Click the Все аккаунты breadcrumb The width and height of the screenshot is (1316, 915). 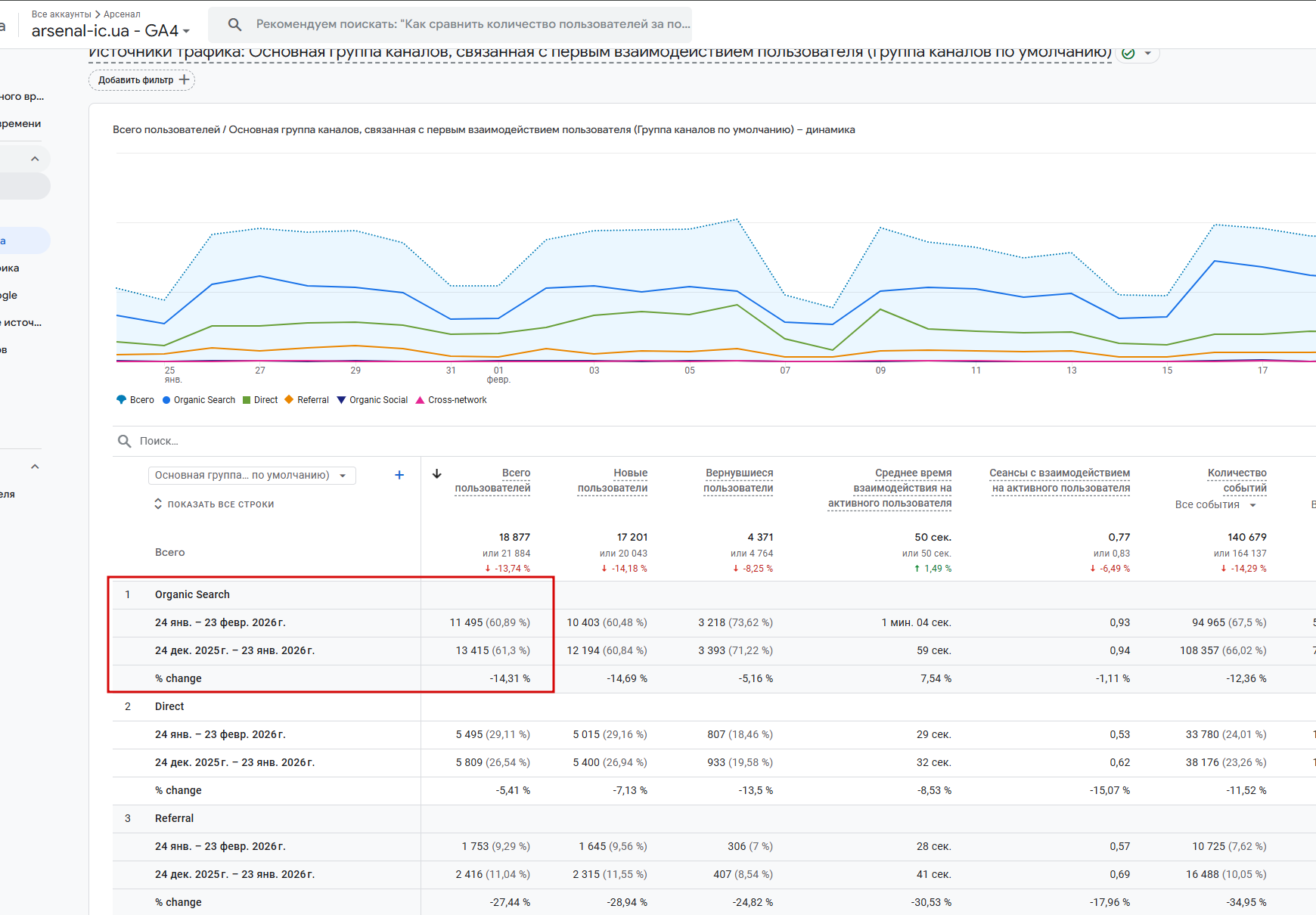coord(61,14)
